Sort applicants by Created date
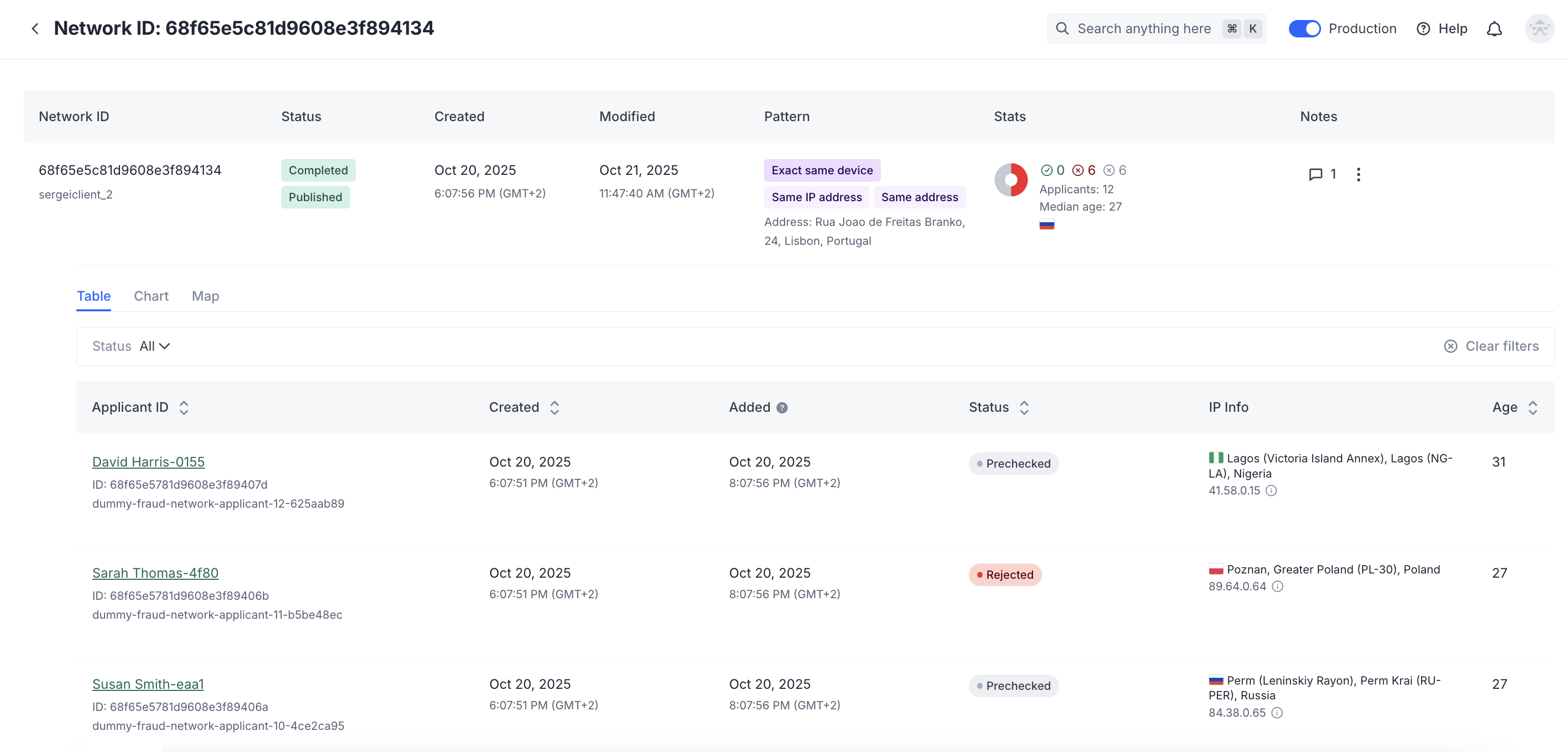Viewport: 1568px width, 752px height. [x=554, y=408]
